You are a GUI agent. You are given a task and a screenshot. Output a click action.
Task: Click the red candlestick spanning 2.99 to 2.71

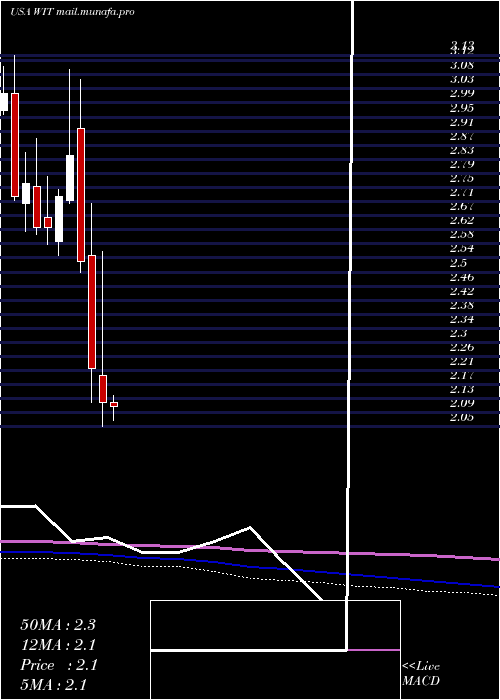click(15, 145)
